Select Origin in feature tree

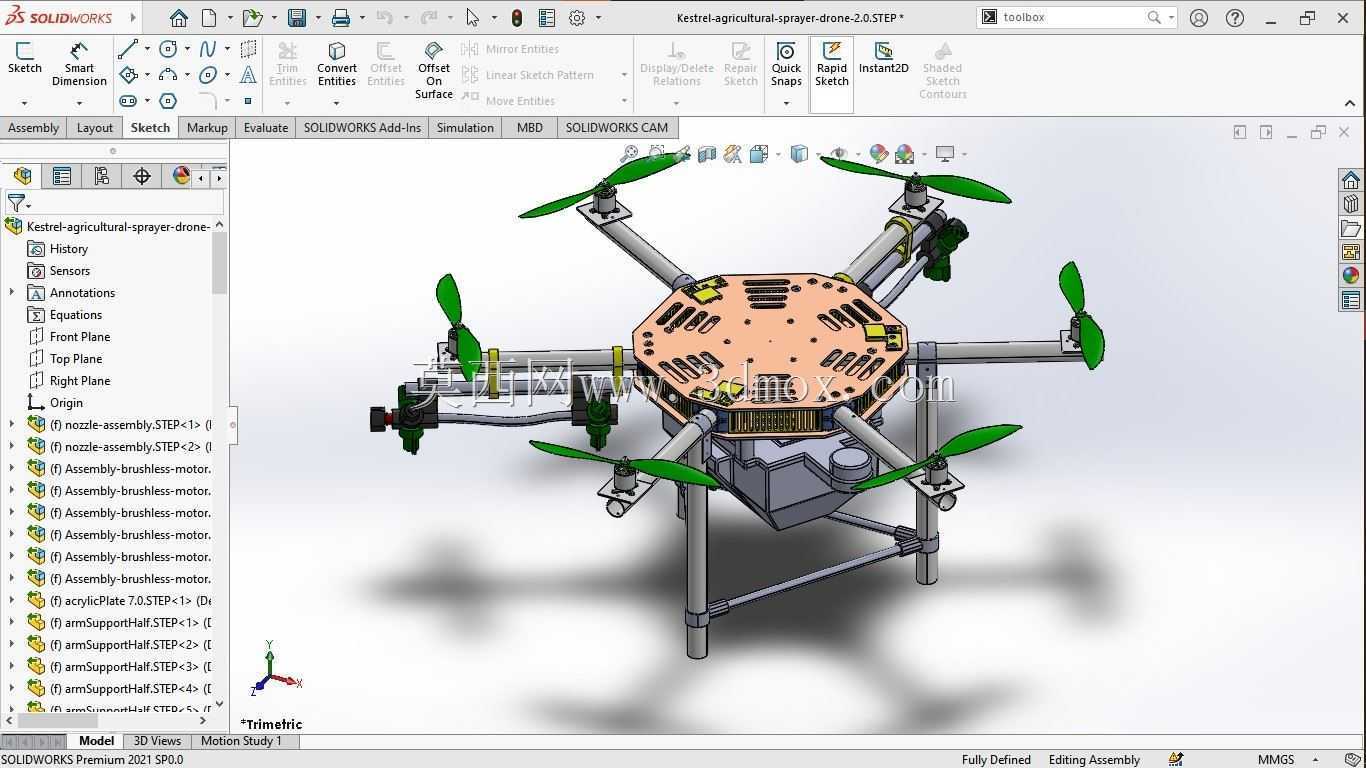pos(66,403)
